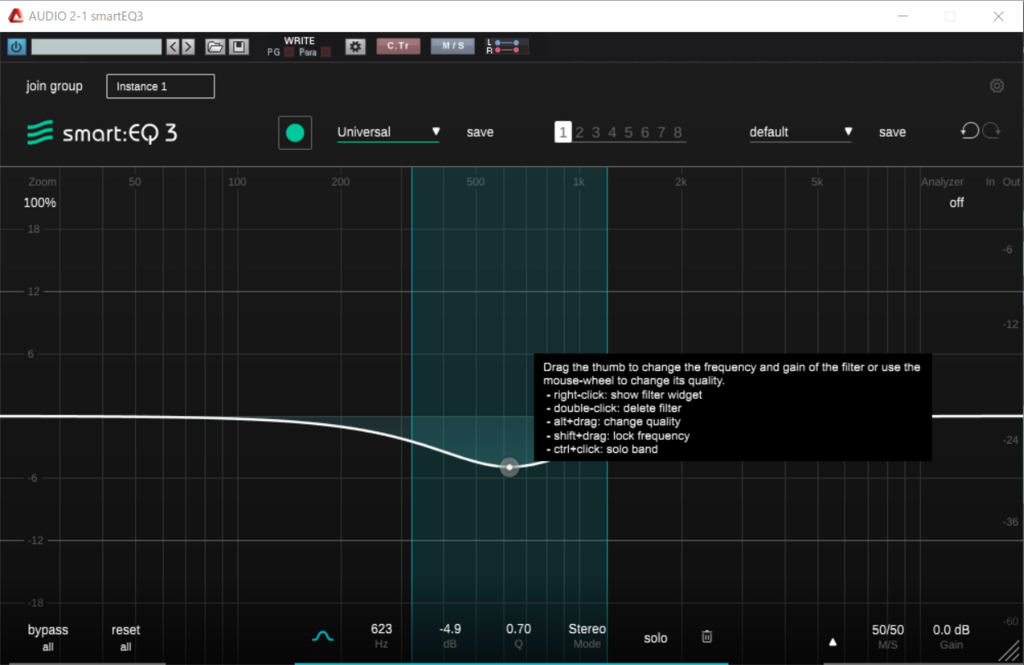This screenshot has height=665, width=1024.
Task: Click the 0.0 dB output Gain value
Action: (x=951, y=630)
